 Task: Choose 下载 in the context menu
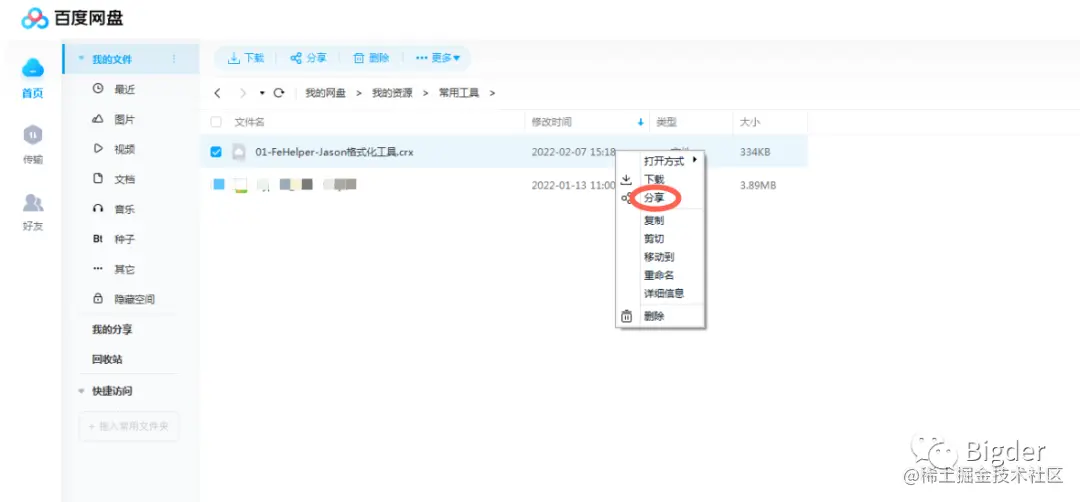[x=654, y=179]
